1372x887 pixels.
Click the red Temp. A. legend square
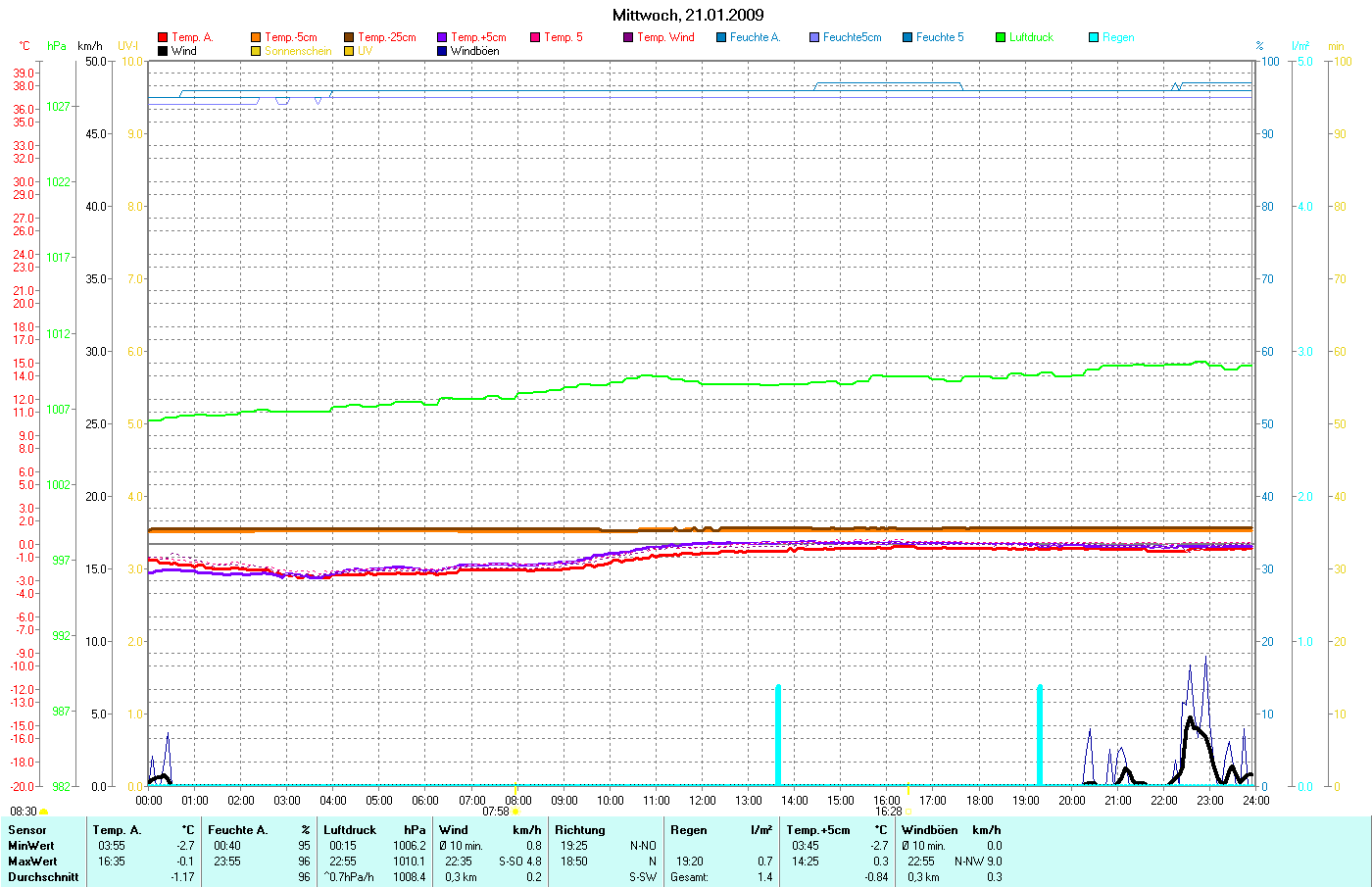(163, 37)
